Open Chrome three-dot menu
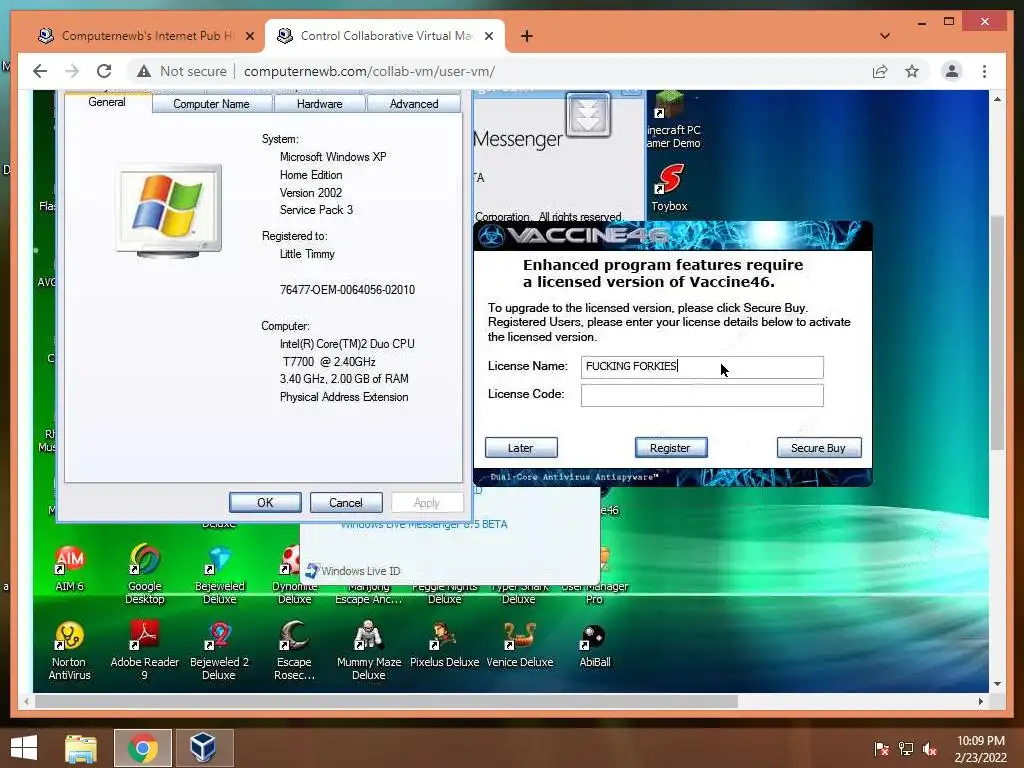Viewport: 1024px width, 768px height. click(x=984, y=71)
